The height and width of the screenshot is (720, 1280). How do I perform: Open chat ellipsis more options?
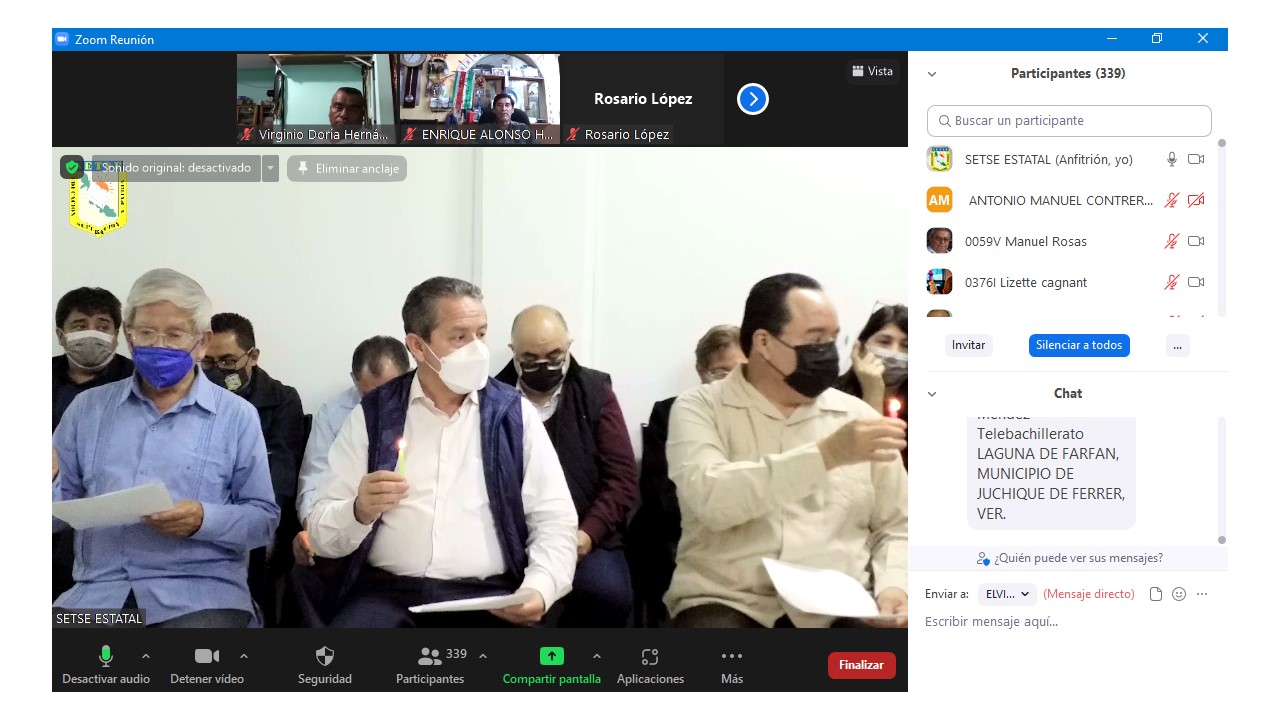pos(1202,594)
